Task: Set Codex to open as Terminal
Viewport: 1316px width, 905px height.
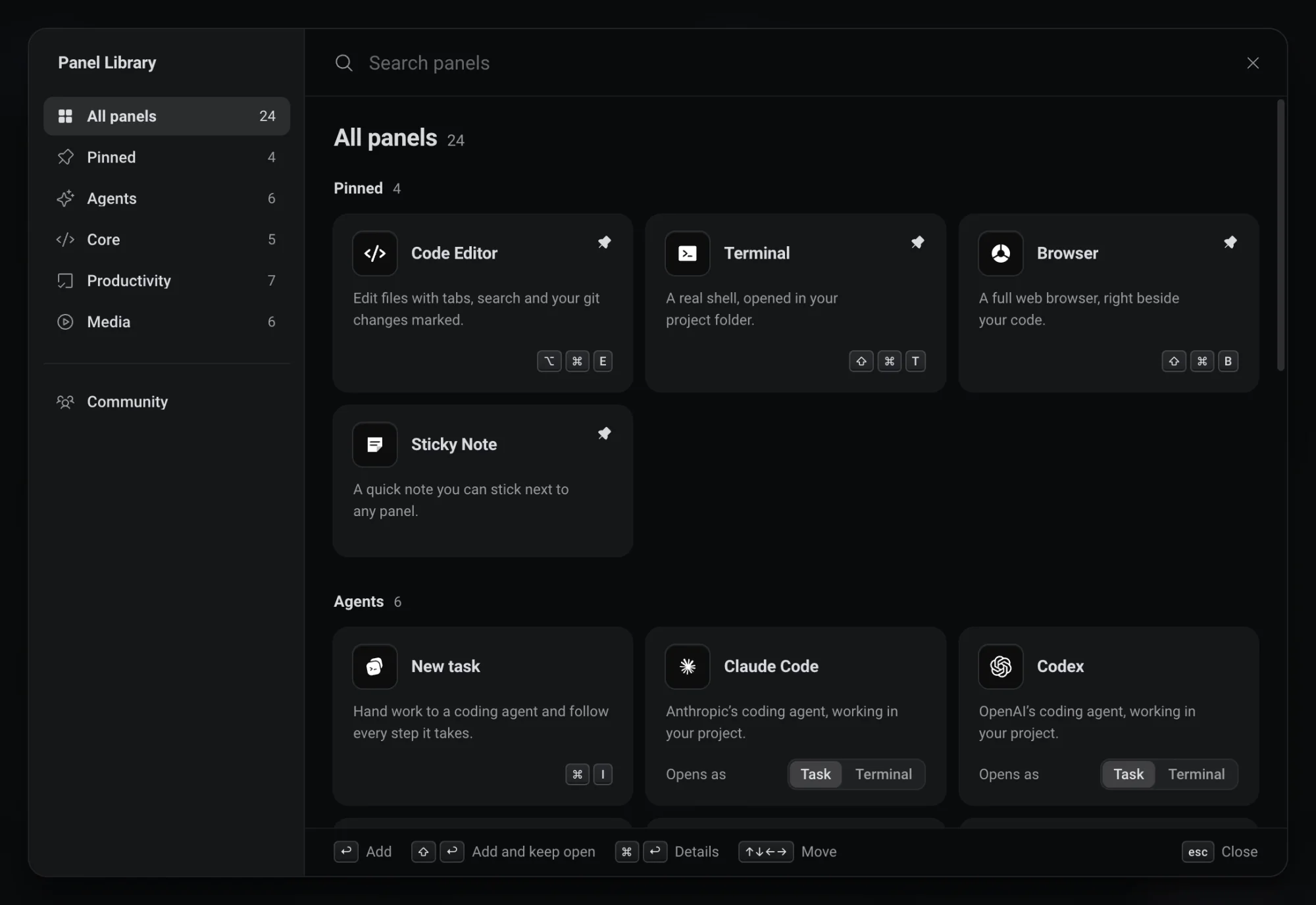Action: 1196,774
